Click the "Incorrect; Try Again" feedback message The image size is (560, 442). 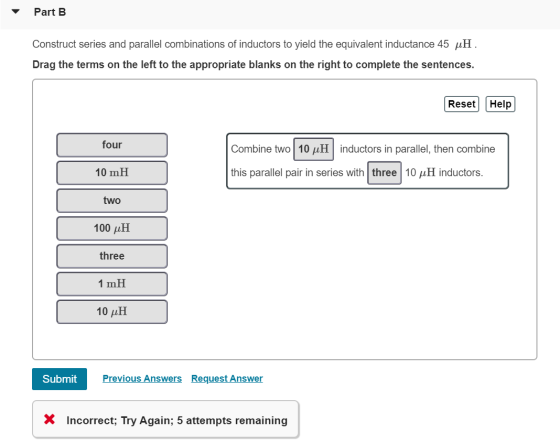(x=177, y=420)
